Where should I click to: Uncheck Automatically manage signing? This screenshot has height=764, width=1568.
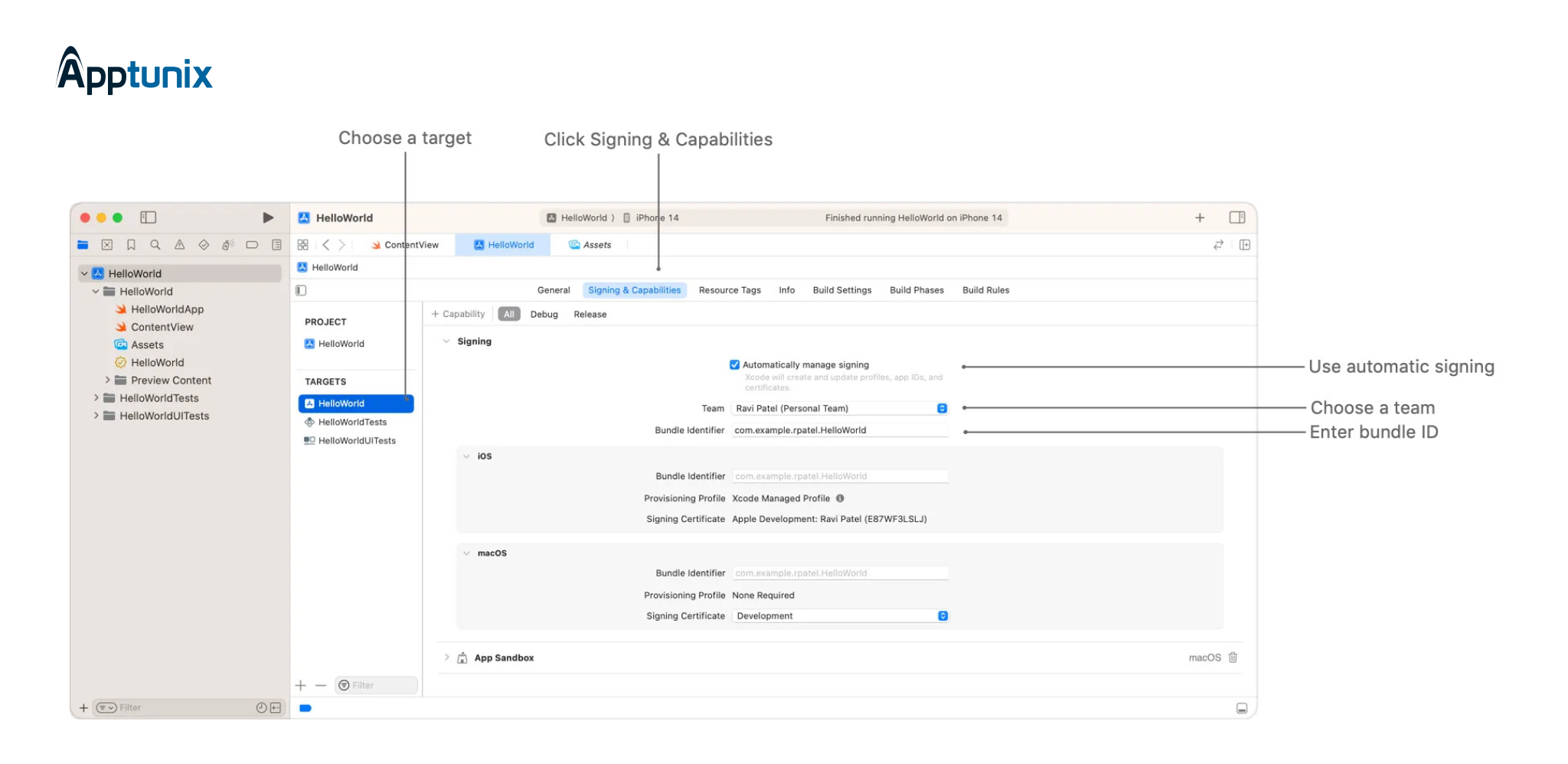[734, 365]
